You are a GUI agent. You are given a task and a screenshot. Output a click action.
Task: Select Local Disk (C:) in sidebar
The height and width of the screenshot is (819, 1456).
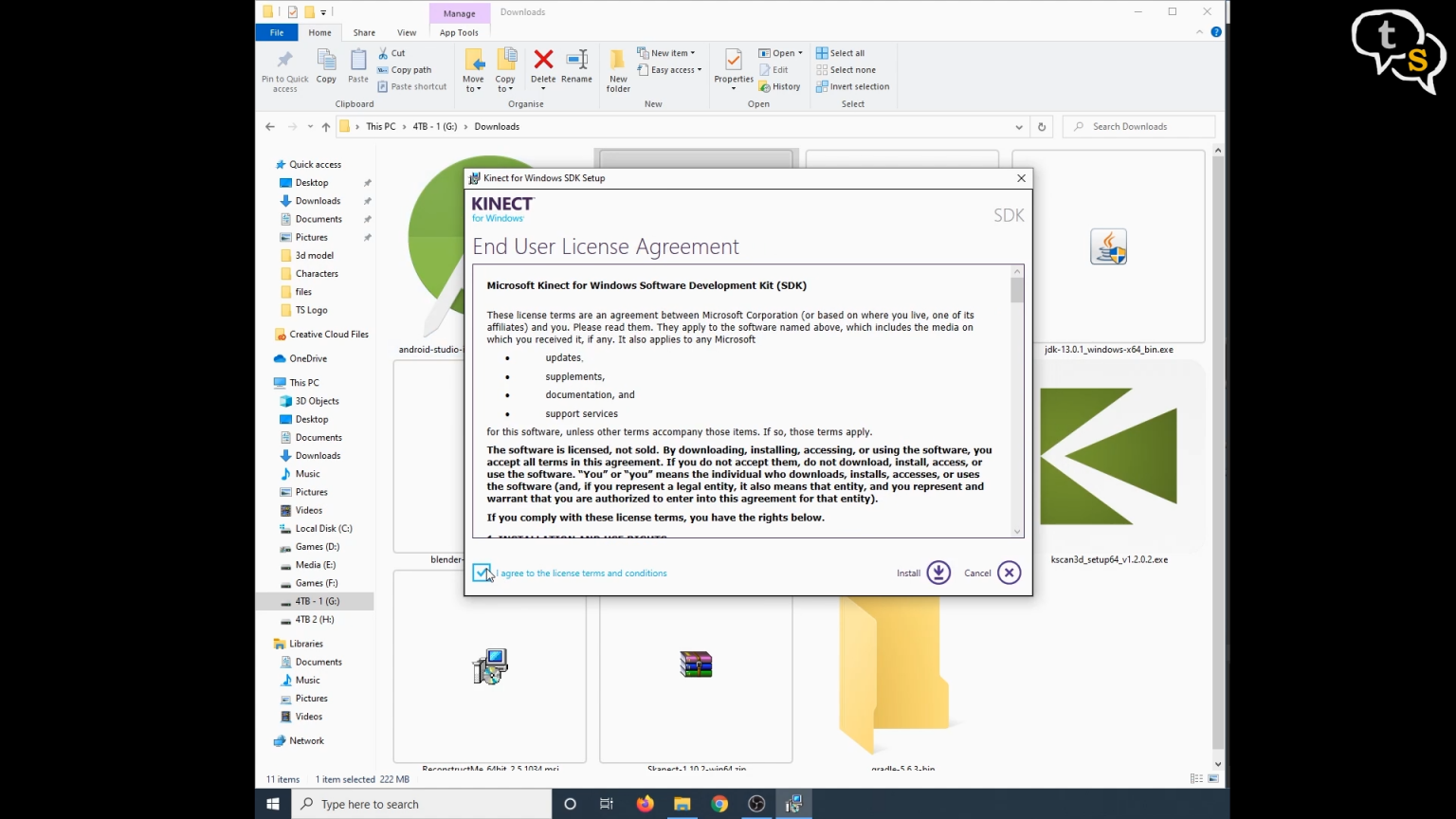point(323,528)
